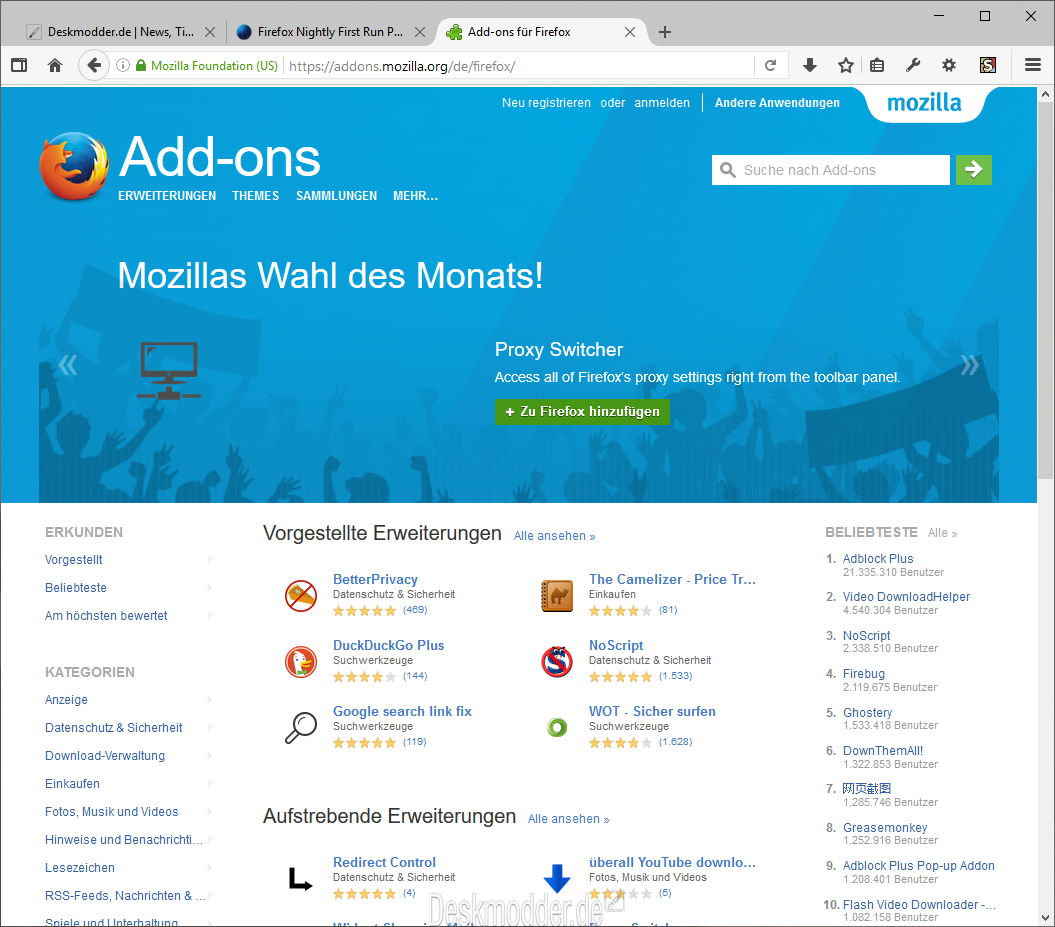Image resolution: width=1055 pixels, height=927 pixels.
Task: Open the THEMES menu
Action: click(256, 196)
